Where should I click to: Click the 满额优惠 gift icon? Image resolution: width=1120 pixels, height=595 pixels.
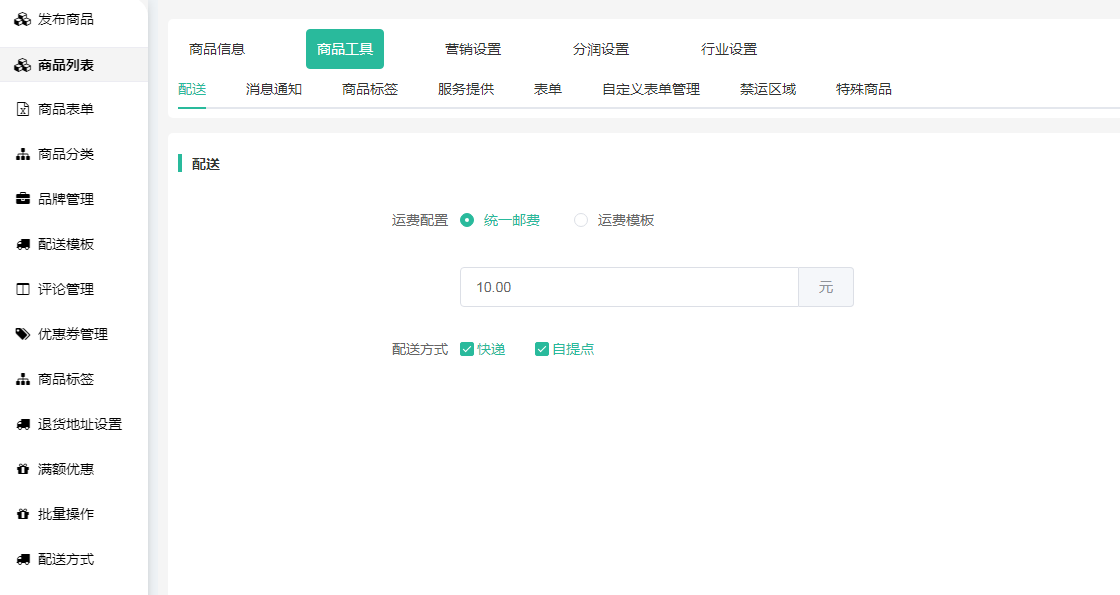coord(22,469)
